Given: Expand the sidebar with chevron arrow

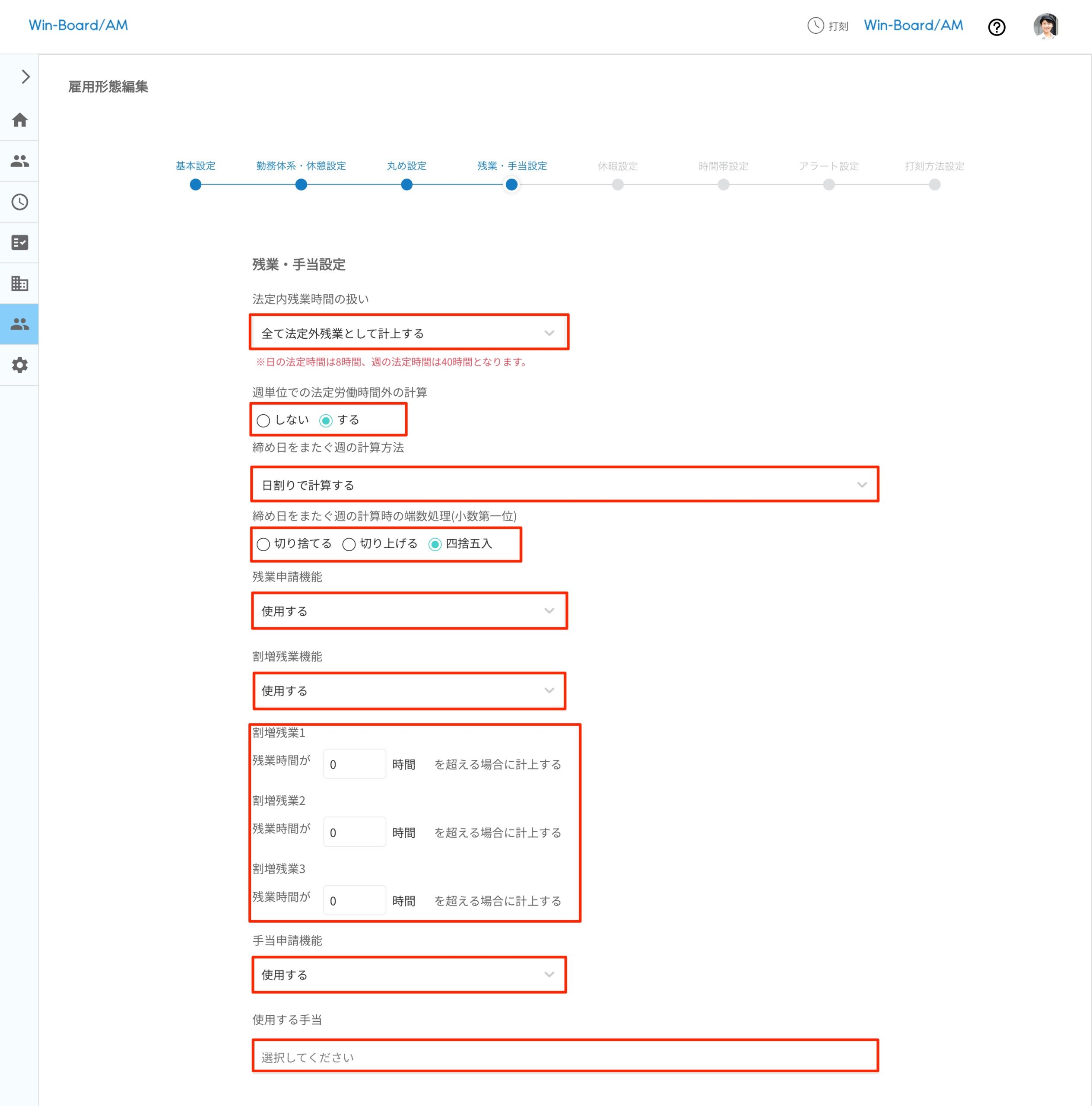Looking at the screenshot, I should [25, 77].
